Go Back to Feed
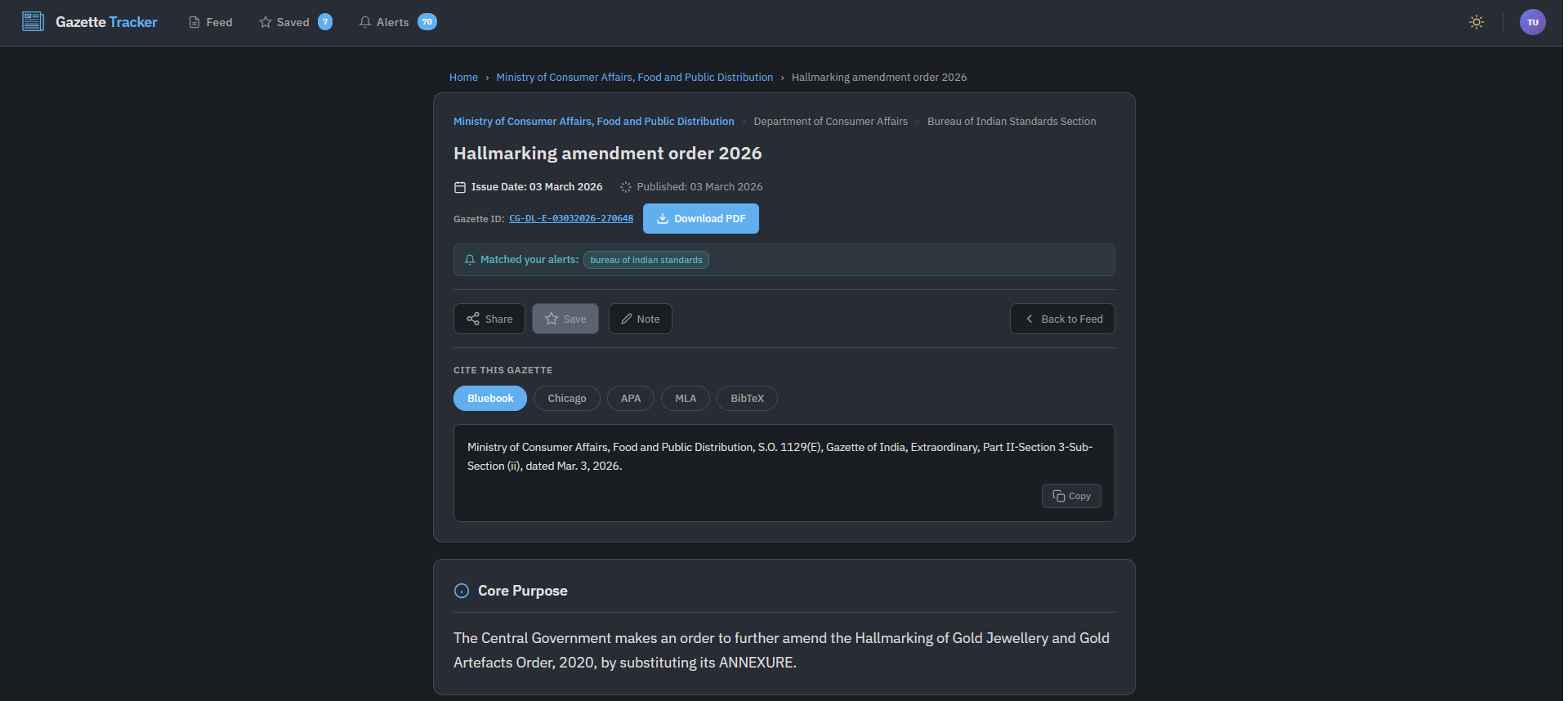Viewport: 1568px width, 701px height. pos(1062,319)
